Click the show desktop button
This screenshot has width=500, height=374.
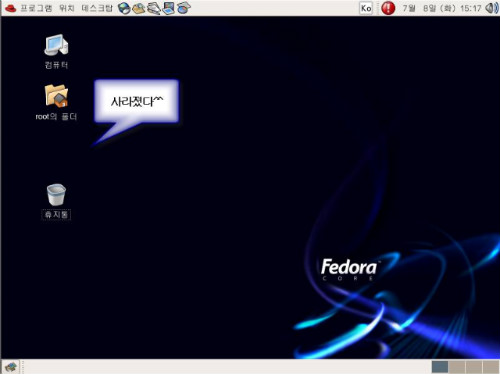click(x=11, y=367)
